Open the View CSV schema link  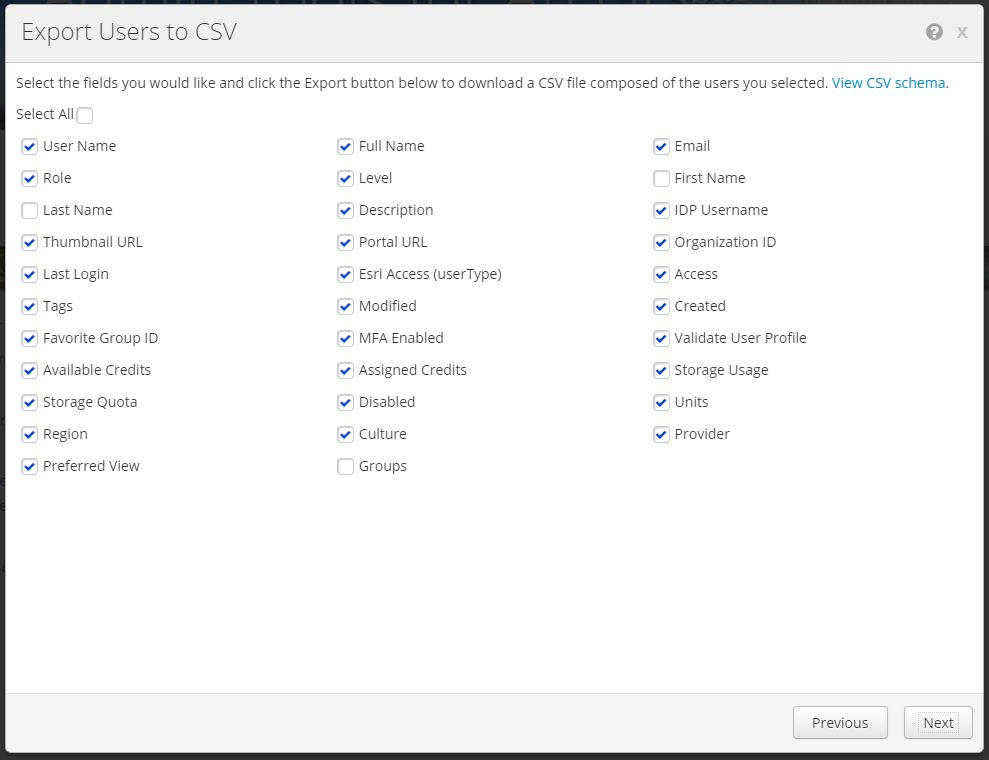tap(888, 83)
